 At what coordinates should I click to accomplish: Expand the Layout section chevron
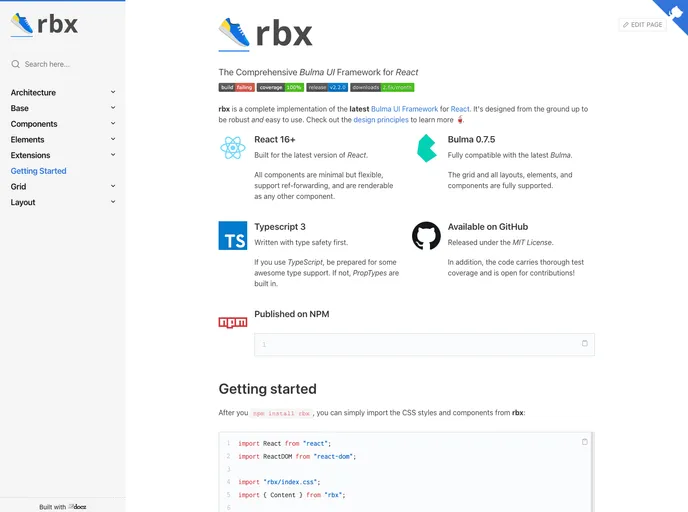click(113, 202)
